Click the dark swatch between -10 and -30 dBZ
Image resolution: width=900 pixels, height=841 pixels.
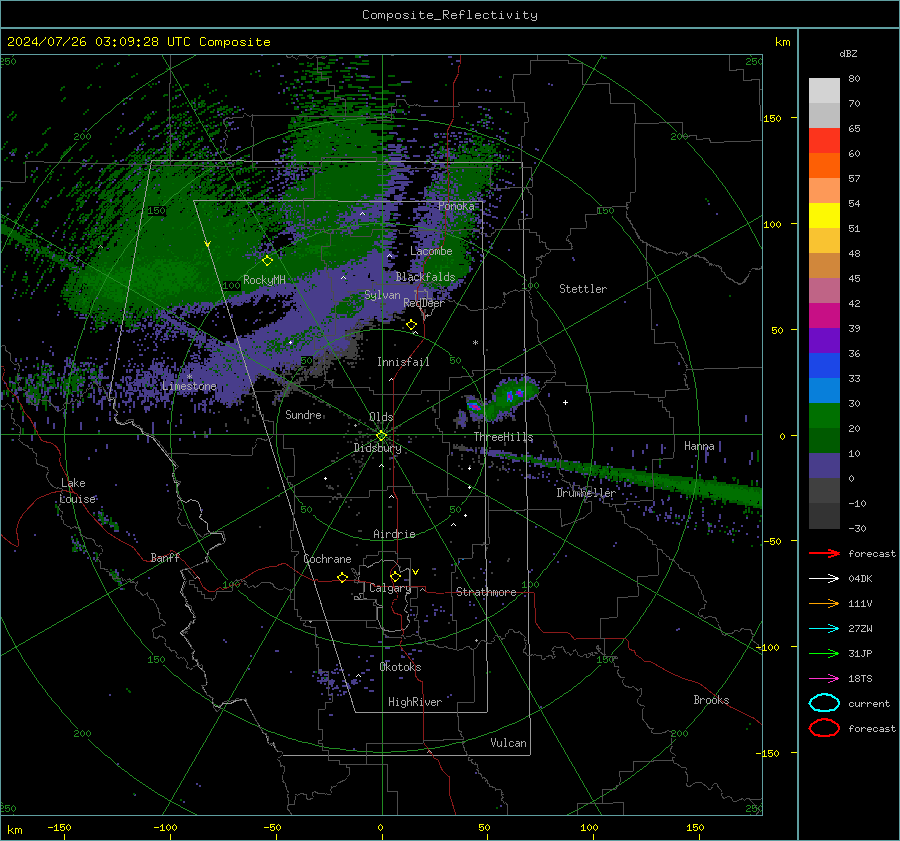coord(824,516)
